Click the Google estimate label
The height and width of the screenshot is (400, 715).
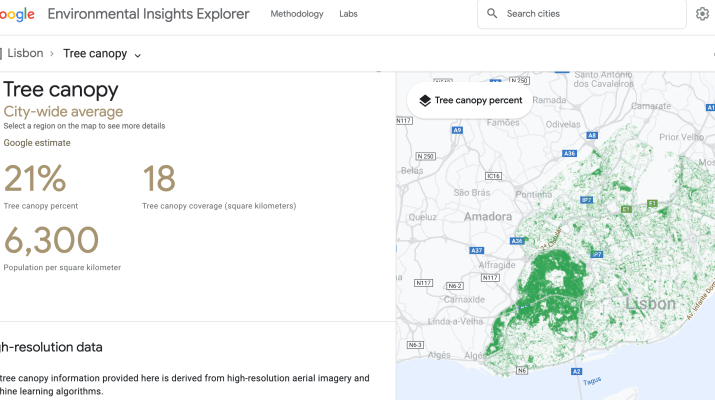(37, 143)
